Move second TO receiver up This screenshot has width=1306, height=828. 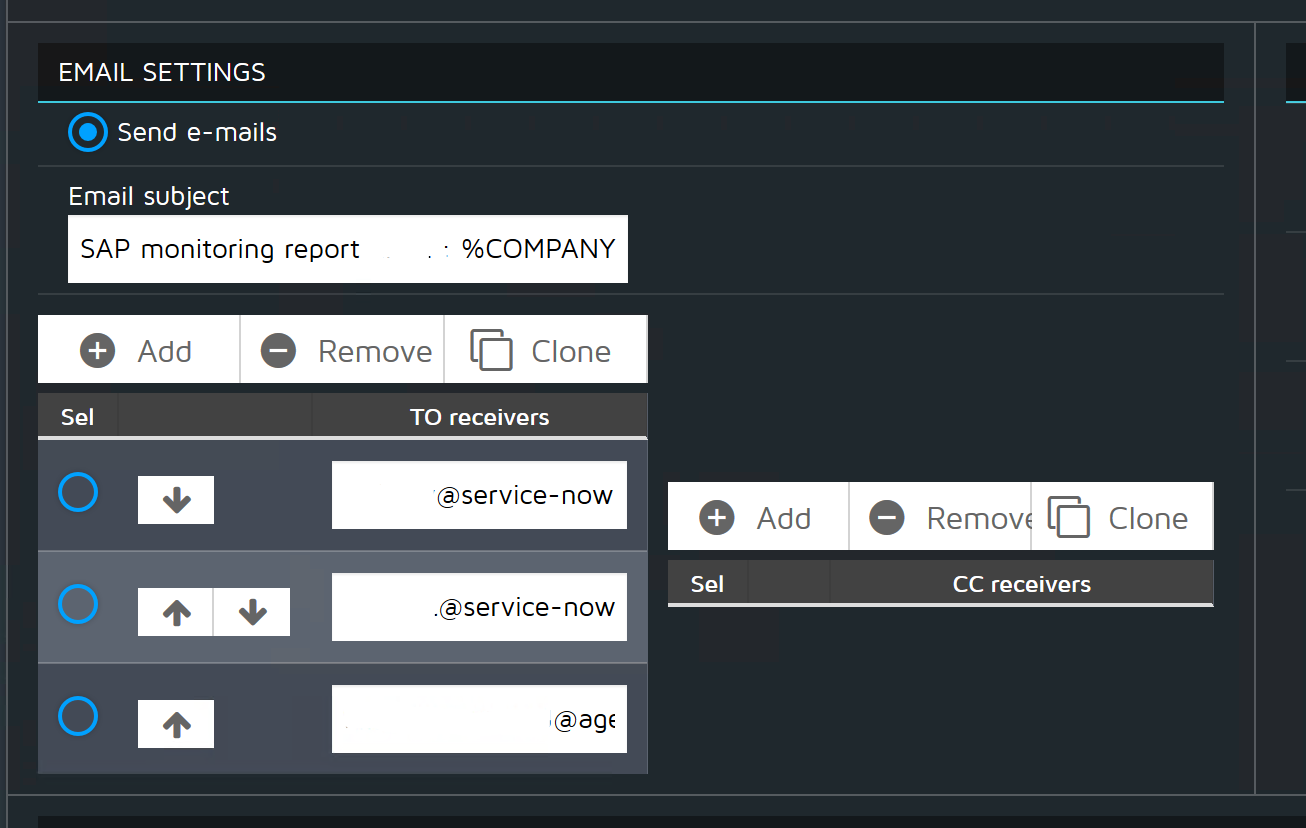point(176,612)
